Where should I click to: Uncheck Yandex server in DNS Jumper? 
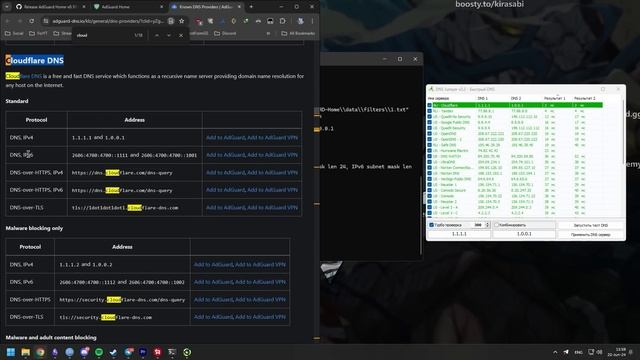[x=429, y=111]
